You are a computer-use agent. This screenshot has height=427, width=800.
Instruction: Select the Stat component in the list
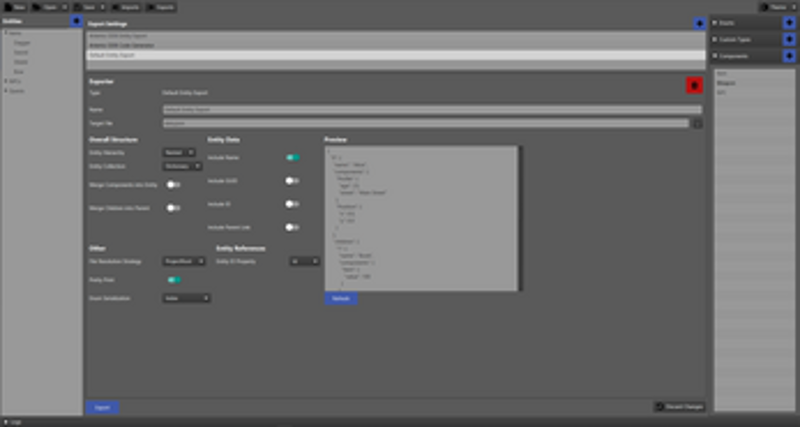pos(755,74)
